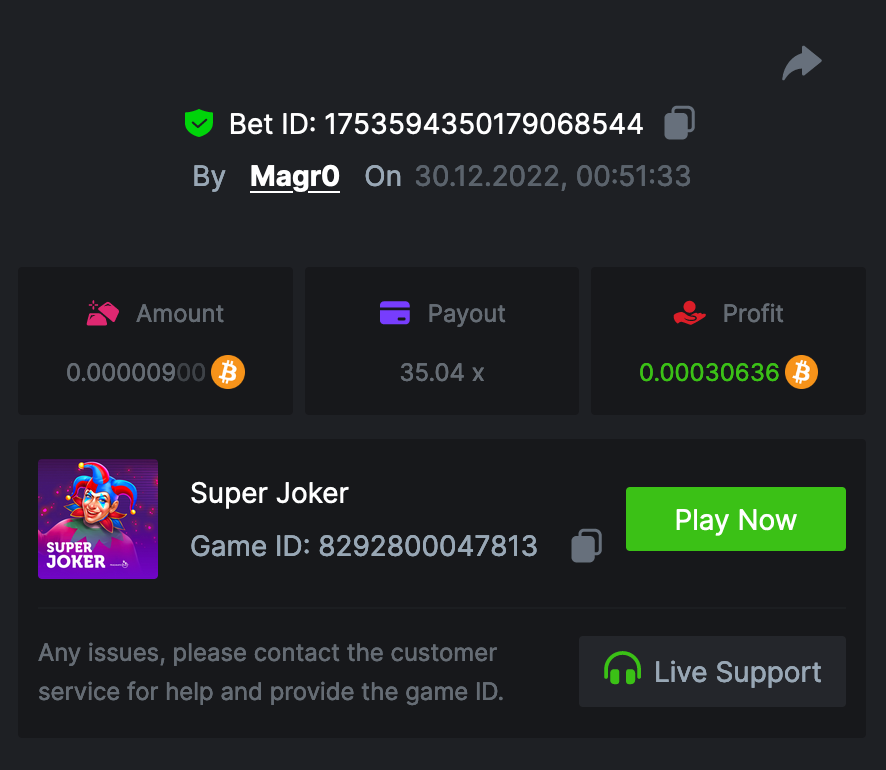The width and height of the screenshot is (886, 770).
Task: Click the share arrow icon
Action: 801,64
